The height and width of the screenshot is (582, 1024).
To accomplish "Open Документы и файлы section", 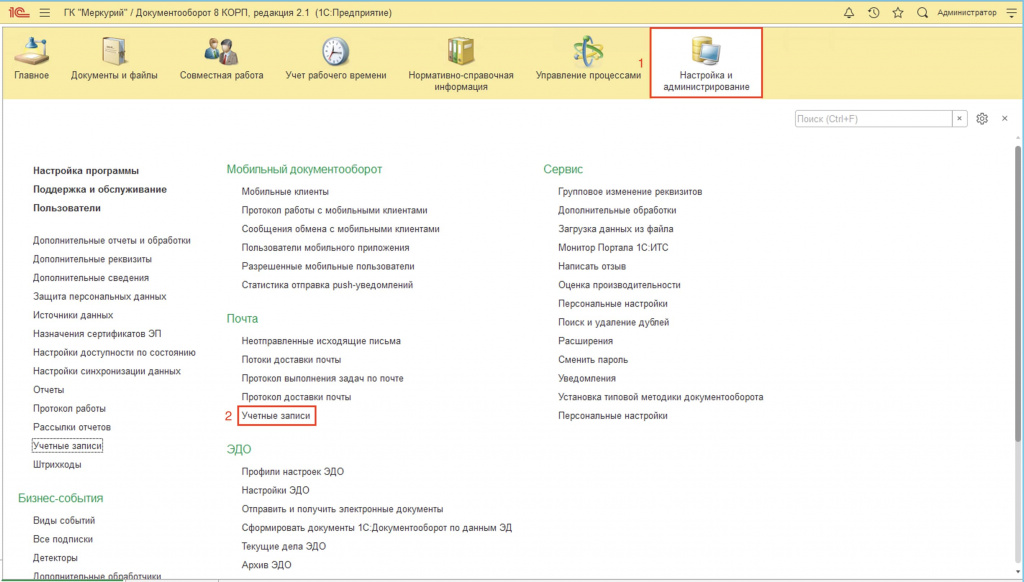I will click(x=114, y=60).
